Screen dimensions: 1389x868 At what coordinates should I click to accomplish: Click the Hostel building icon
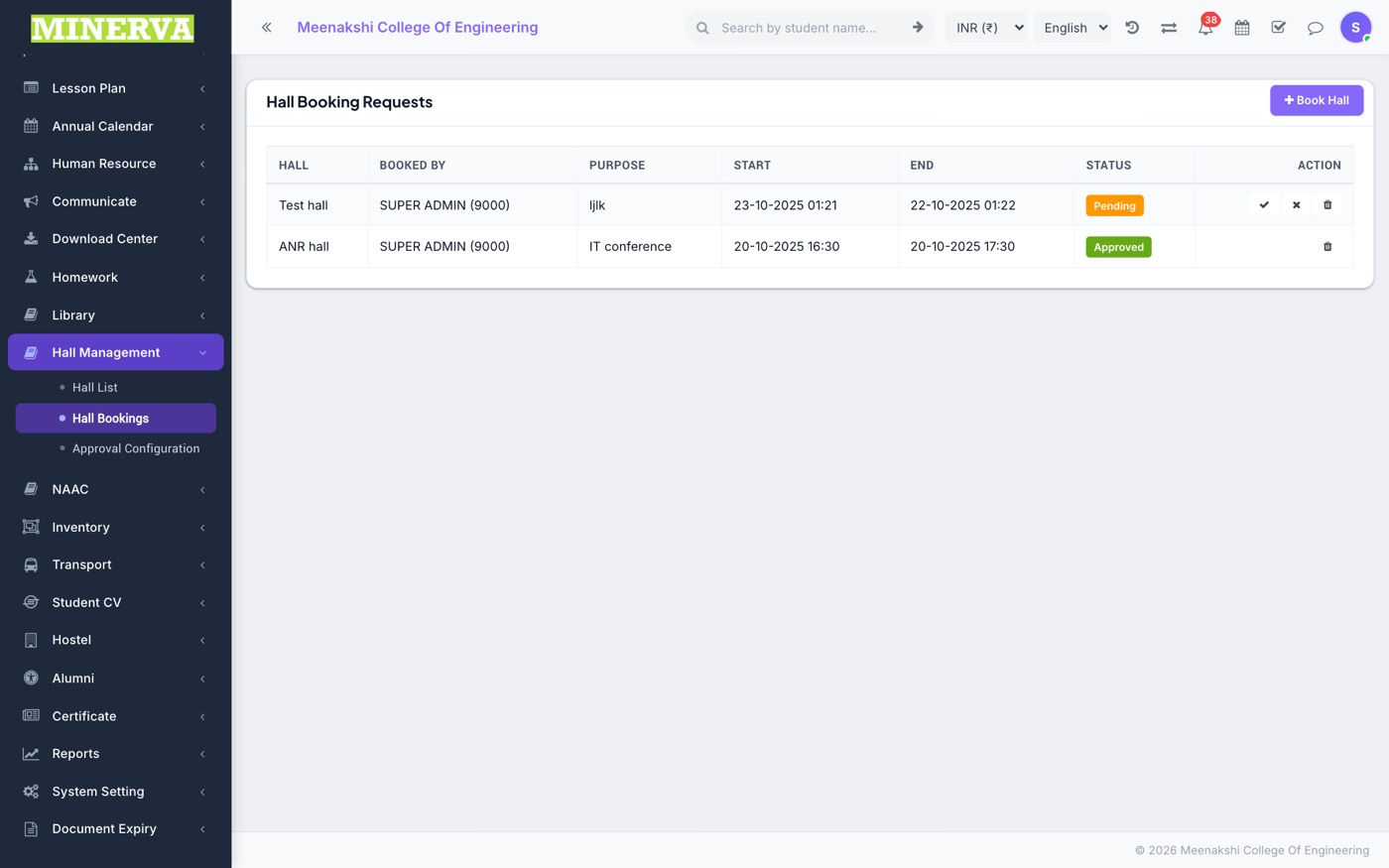point(31,640)
